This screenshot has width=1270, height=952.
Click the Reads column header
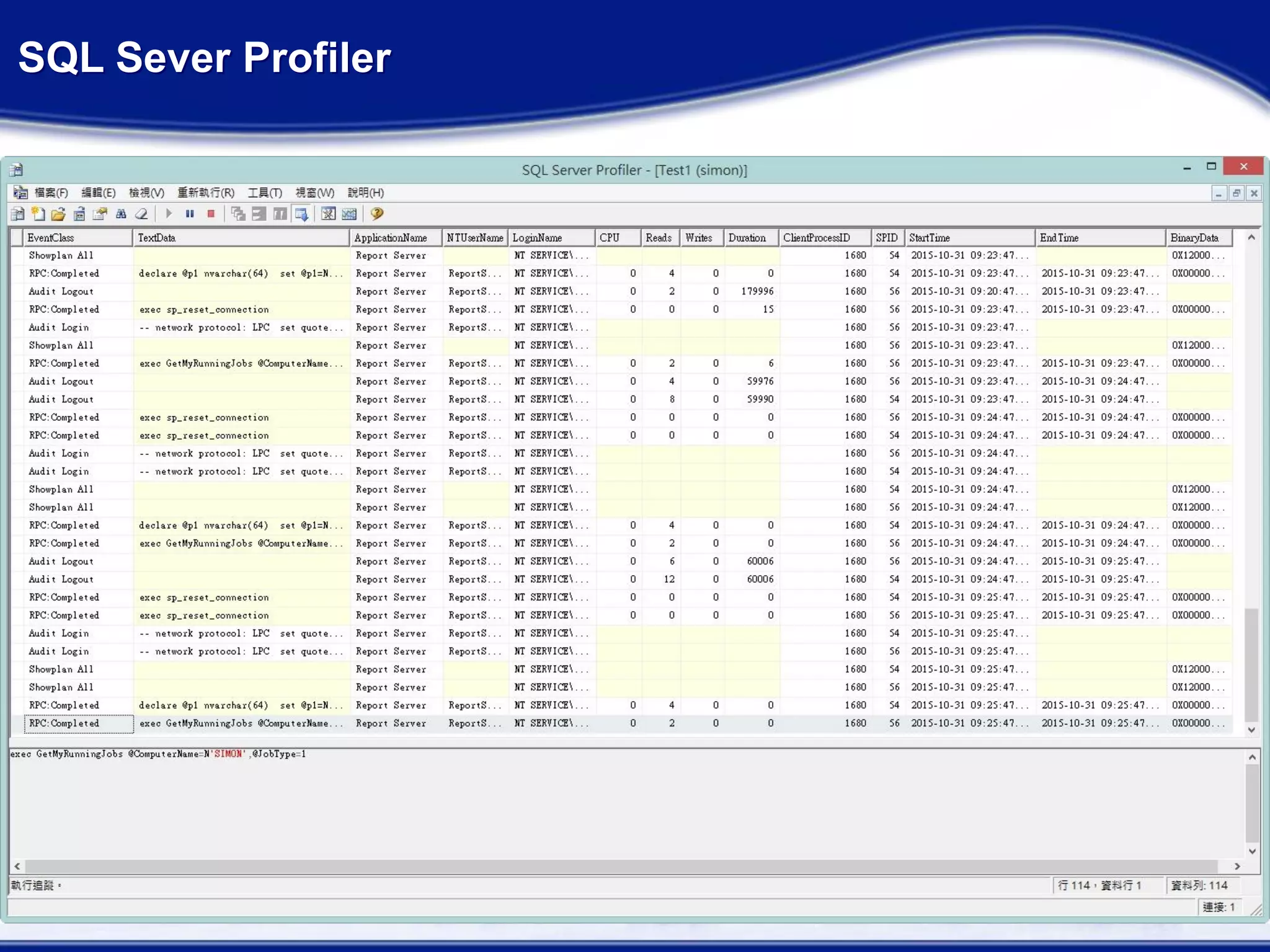(x=660, y=238)
